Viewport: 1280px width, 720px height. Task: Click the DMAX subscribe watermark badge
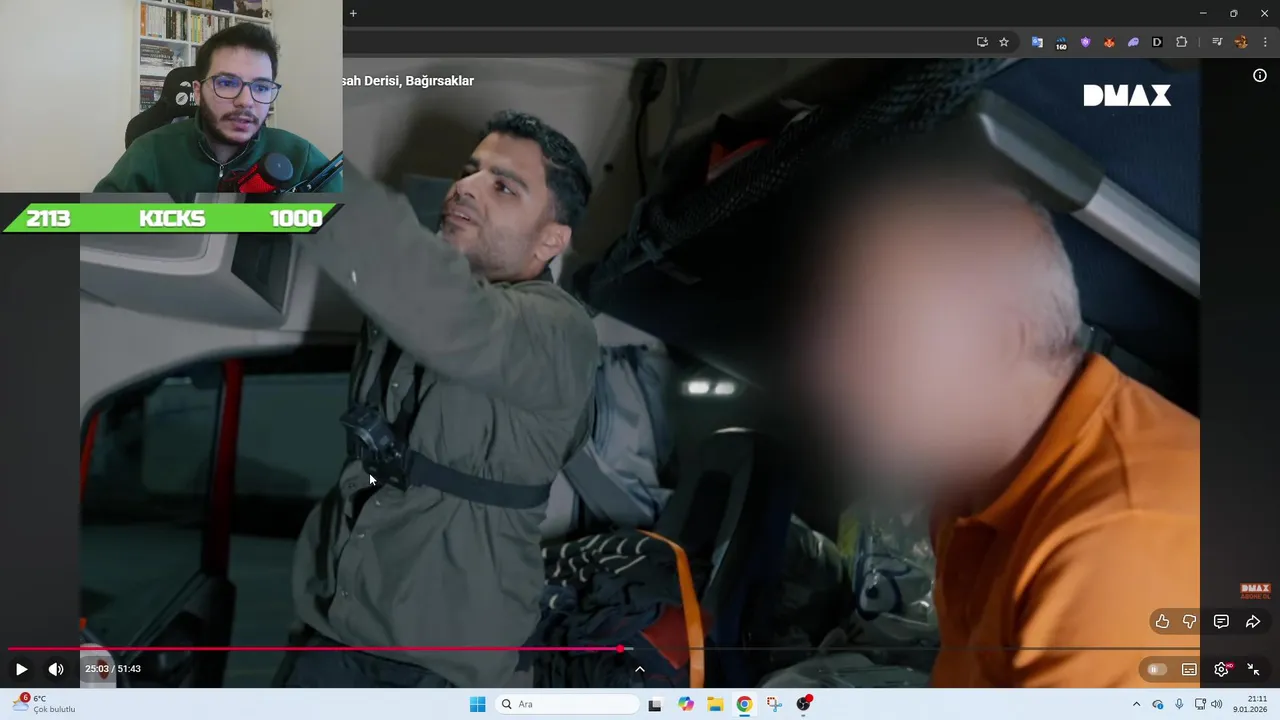(1255, 591)
